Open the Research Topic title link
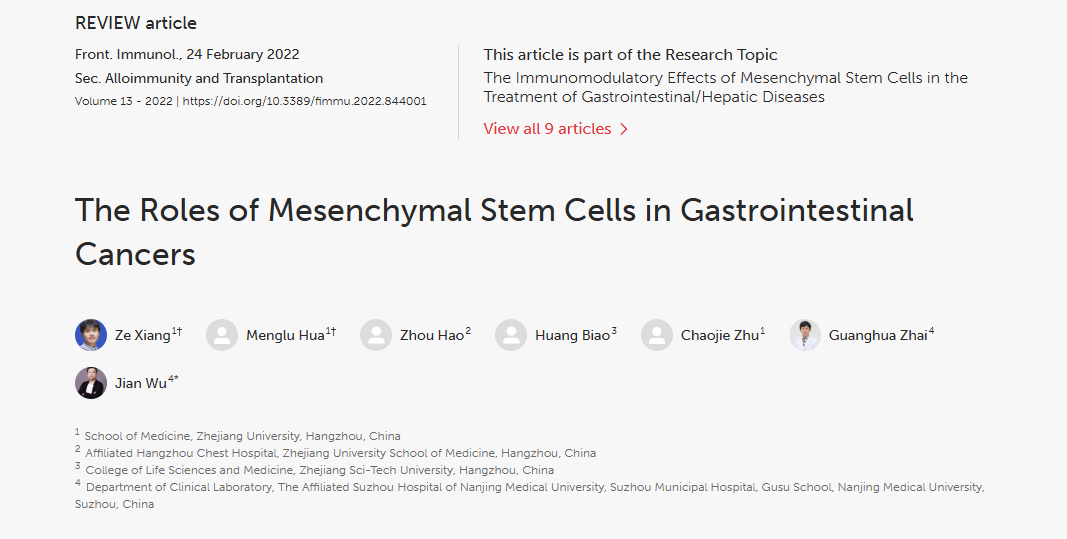This screenshot has height=539, width=1067. 725,87
